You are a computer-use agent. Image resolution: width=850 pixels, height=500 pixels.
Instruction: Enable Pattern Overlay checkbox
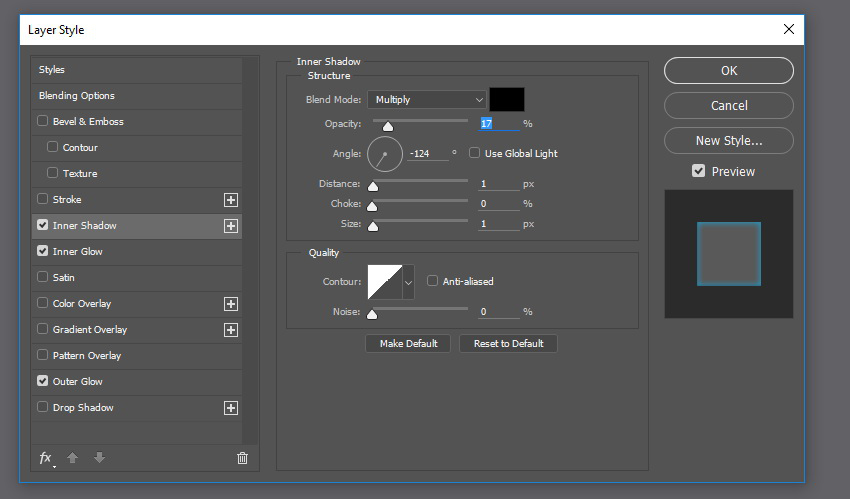42,355
